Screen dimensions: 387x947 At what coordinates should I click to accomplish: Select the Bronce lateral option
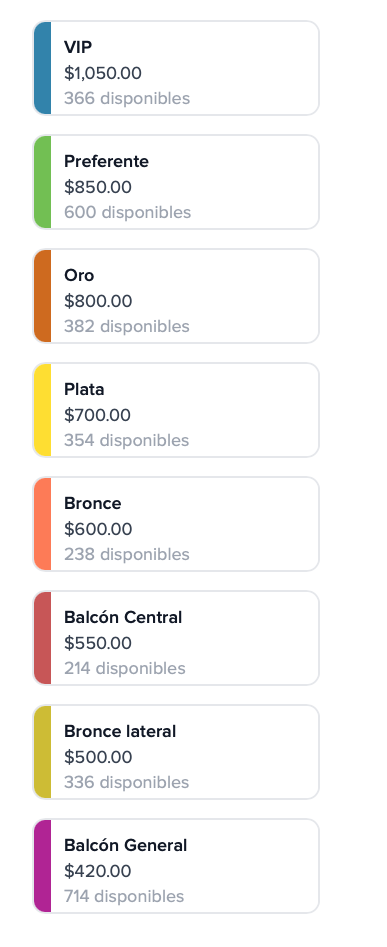coord(176,752)
